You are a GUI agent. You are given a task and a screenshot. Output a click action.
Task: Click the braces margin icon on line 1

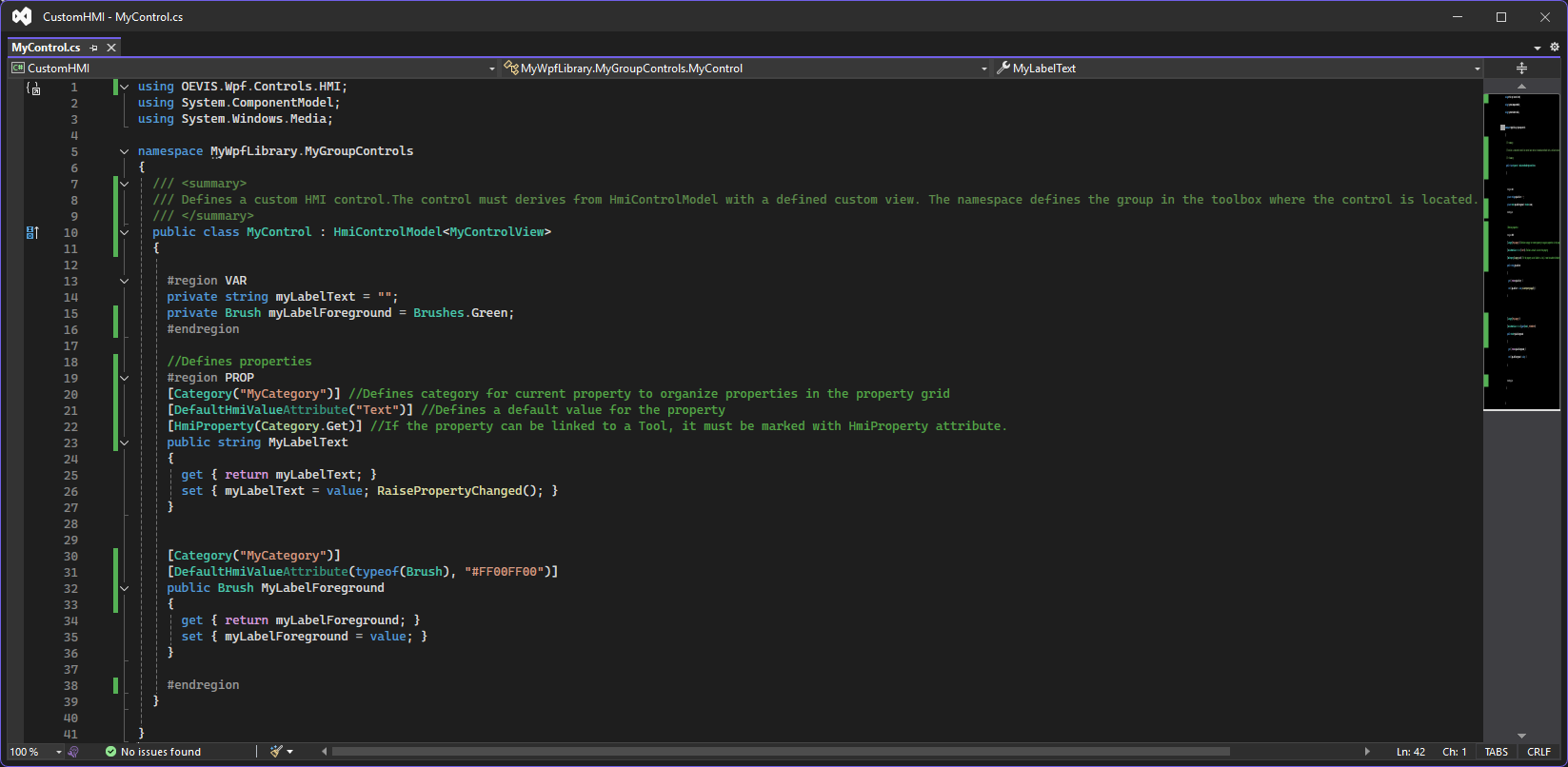[33, 88]
